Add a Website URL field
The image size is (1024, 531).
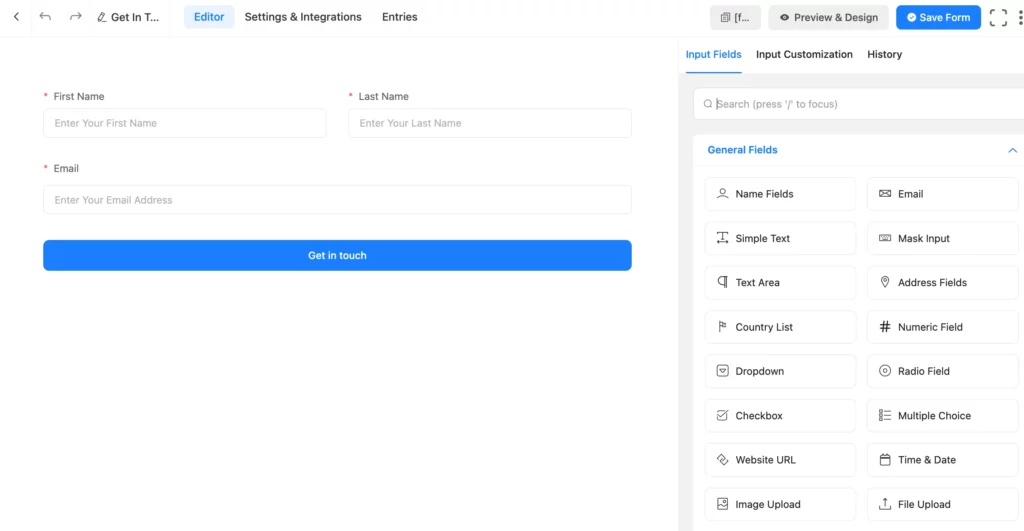coord(780,460)
